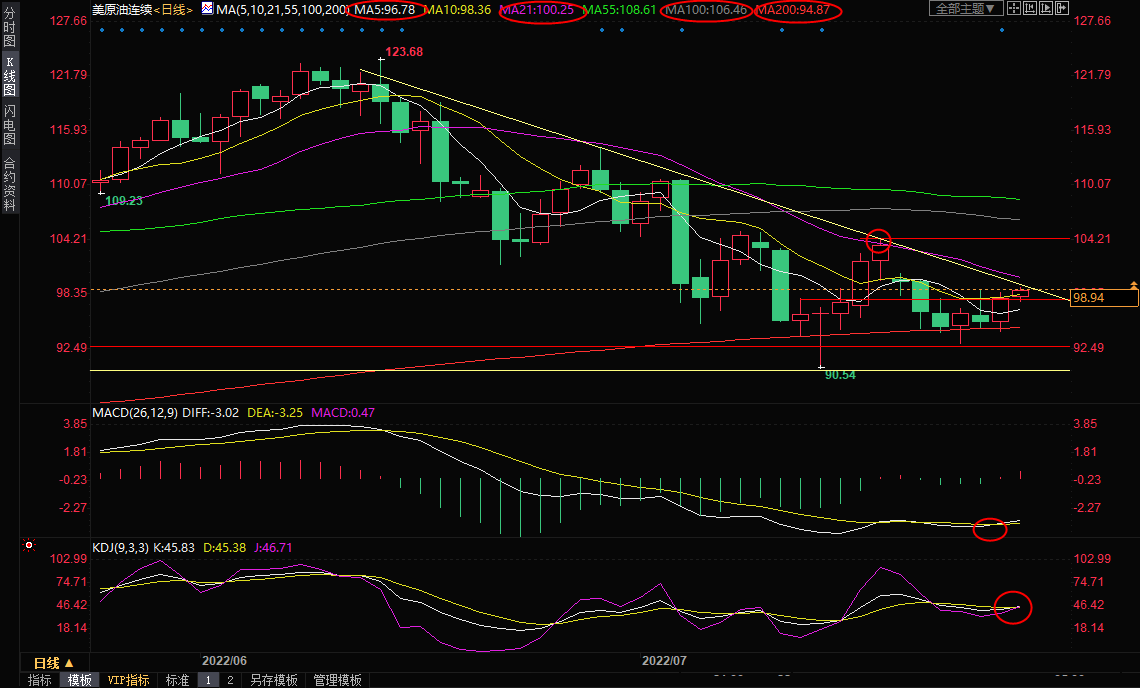Open the 合约资料 sidebar tab
This screenshot has height=688, width=1140.
[9, 184]
